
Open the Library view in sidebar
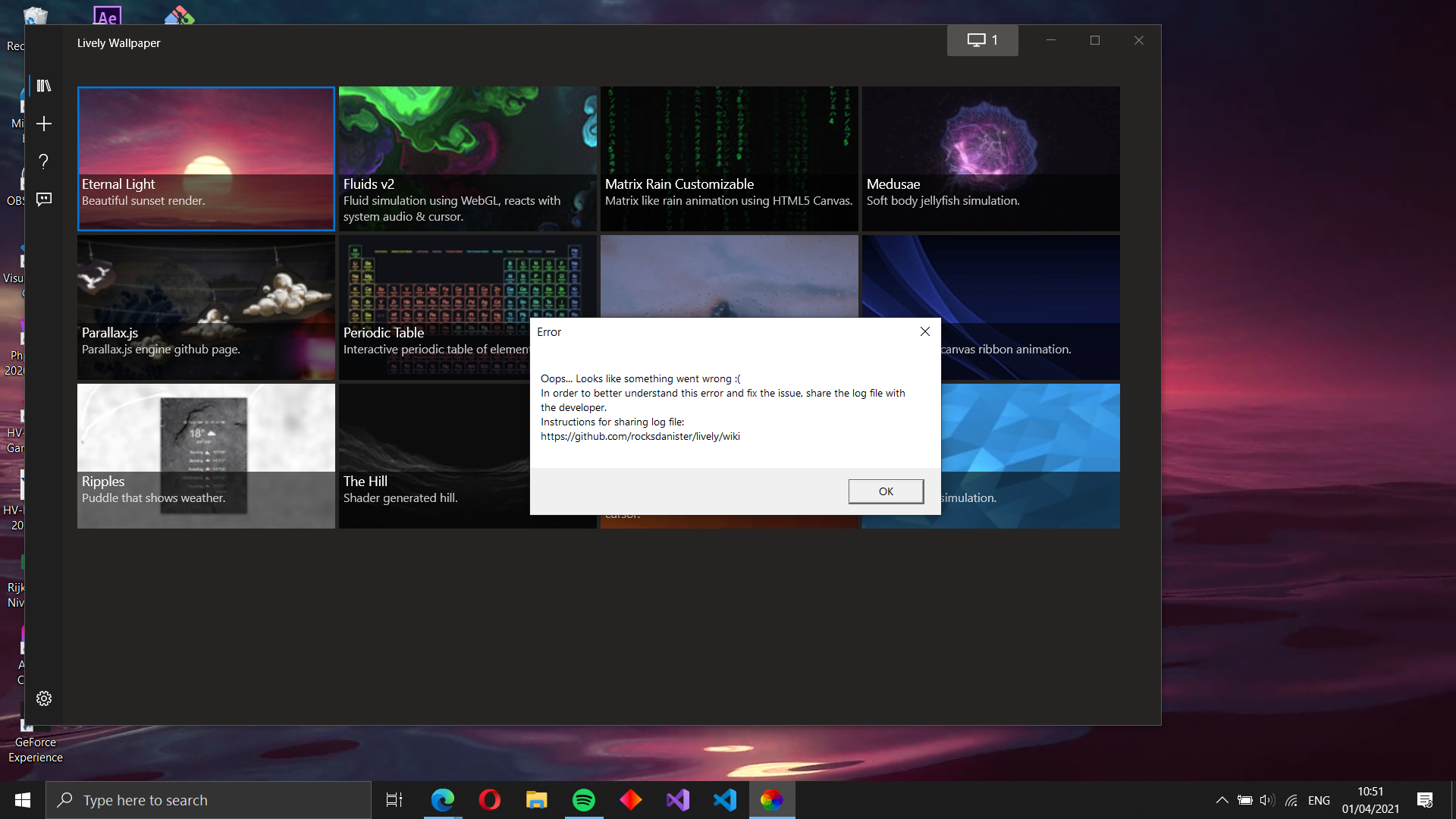(x=44, y=86)
